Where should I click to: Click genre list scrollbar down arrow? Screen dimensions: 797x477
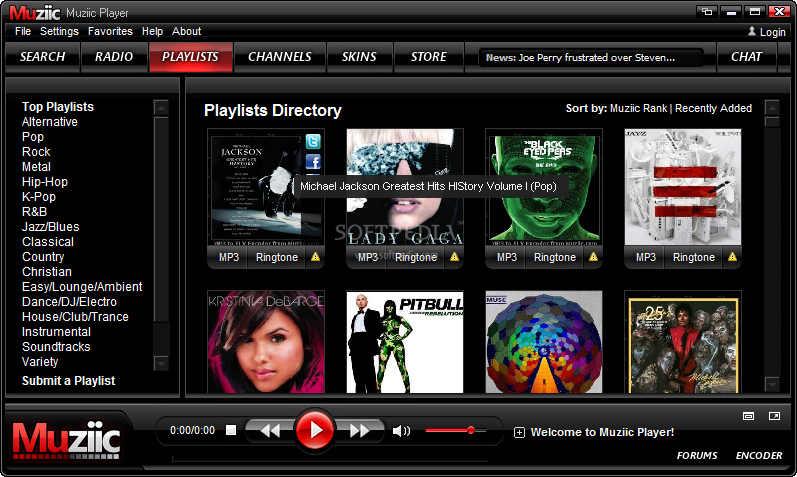[161, 363]
